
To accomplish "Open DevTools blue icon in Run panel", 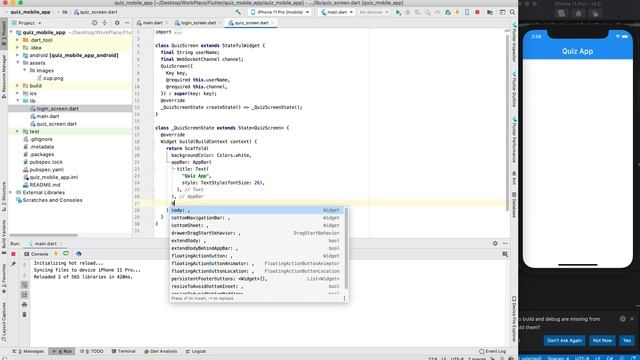I will click(x=78, y=254).
